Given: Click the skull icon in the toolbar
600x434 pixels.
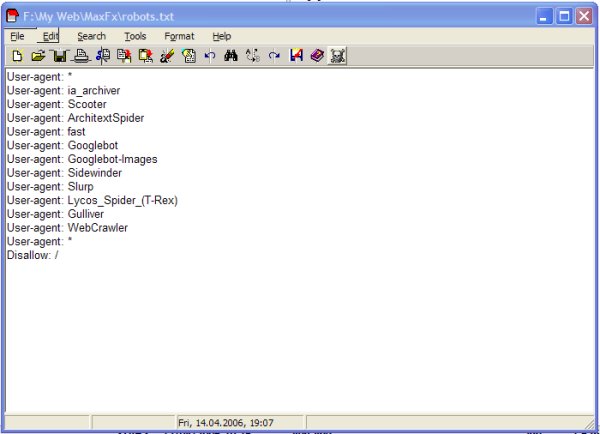Looking at the screenshot, I should (338, 57).
